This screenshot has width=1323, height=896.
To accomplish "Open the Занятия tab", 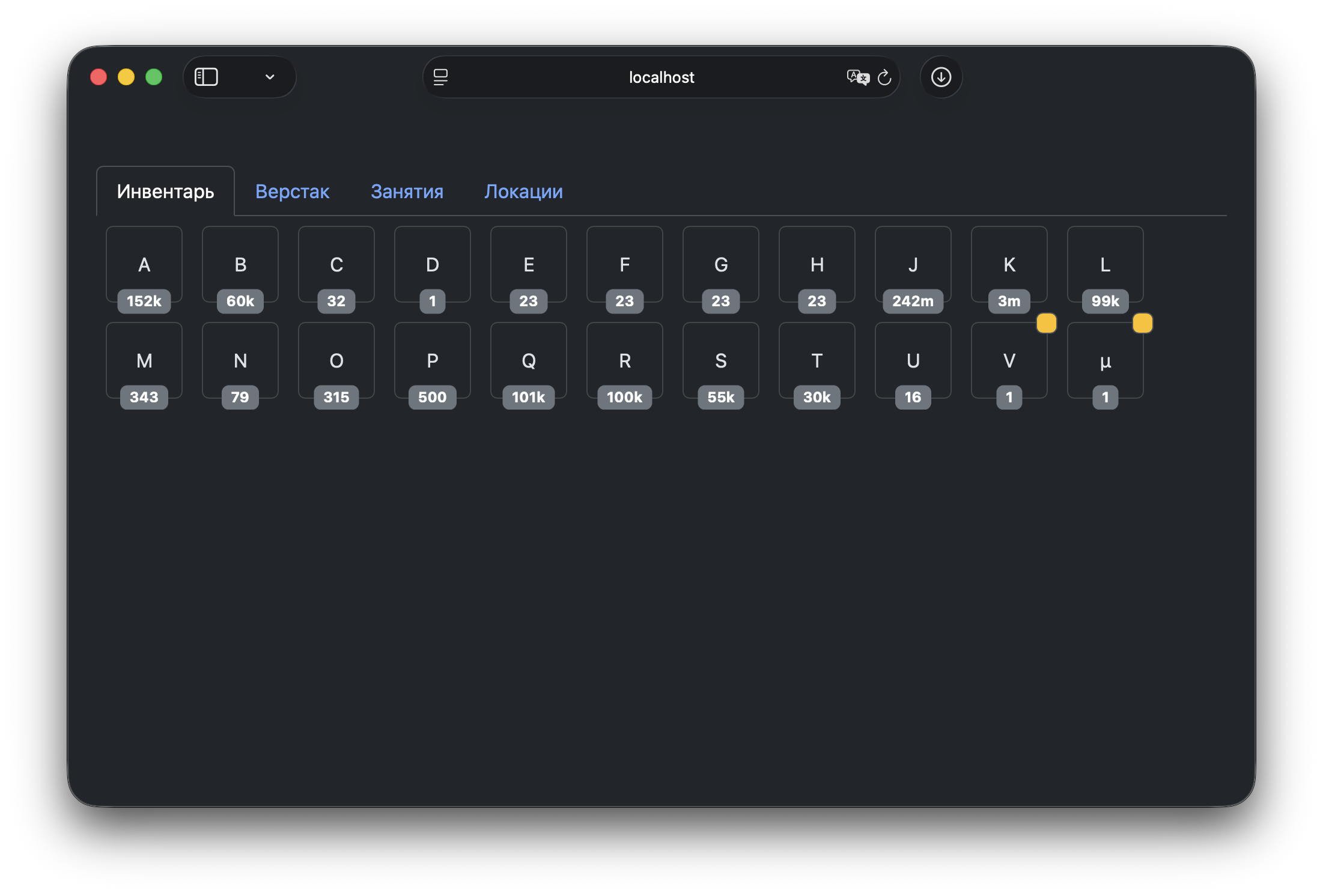I will pyautogui.click(x=407, y=192).
